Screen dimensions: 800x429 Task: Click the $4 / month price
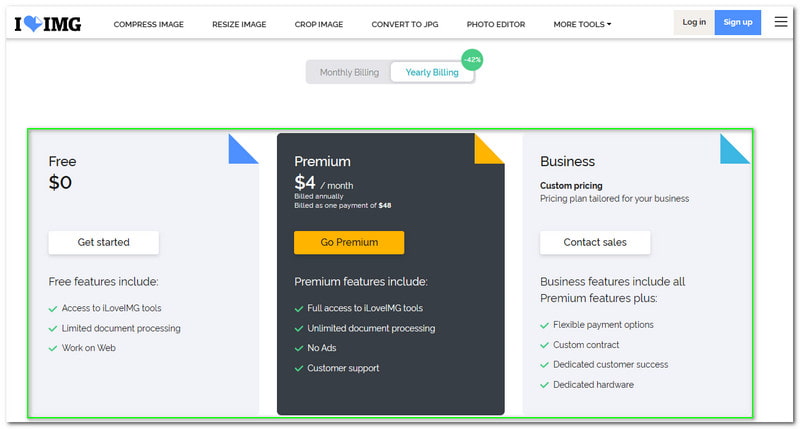[x=323, y=183]
